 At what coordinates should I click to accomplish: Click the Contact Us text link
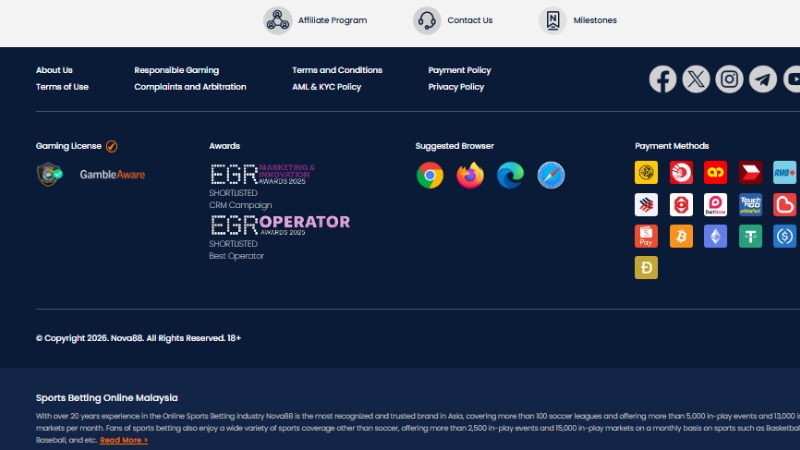pos(470,20)
